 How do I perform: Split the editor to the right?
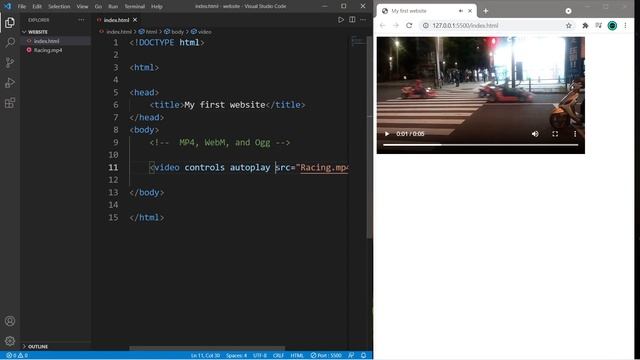coord(352,20)
